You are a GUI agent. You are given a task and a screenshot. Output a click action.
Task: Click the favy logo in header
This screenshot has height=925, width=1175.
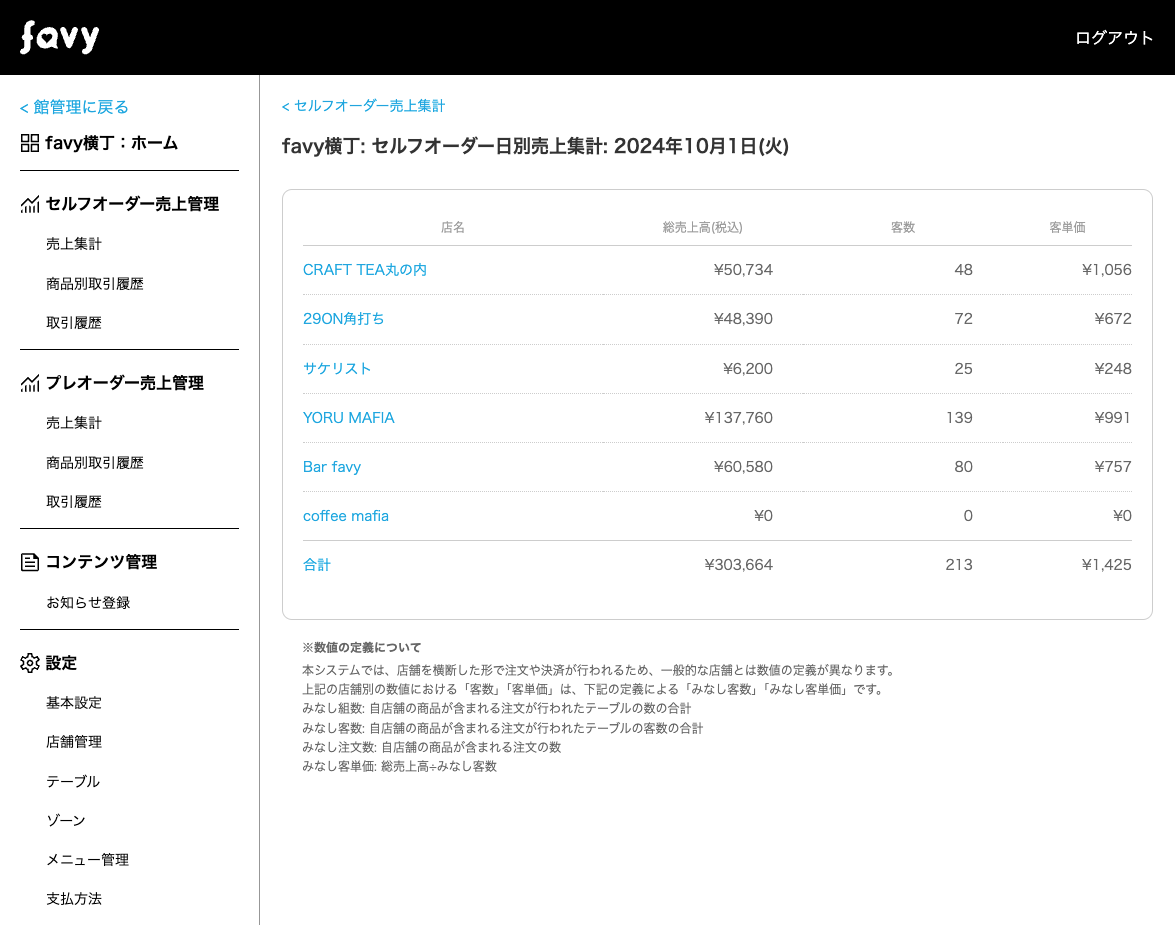(59, 37)
